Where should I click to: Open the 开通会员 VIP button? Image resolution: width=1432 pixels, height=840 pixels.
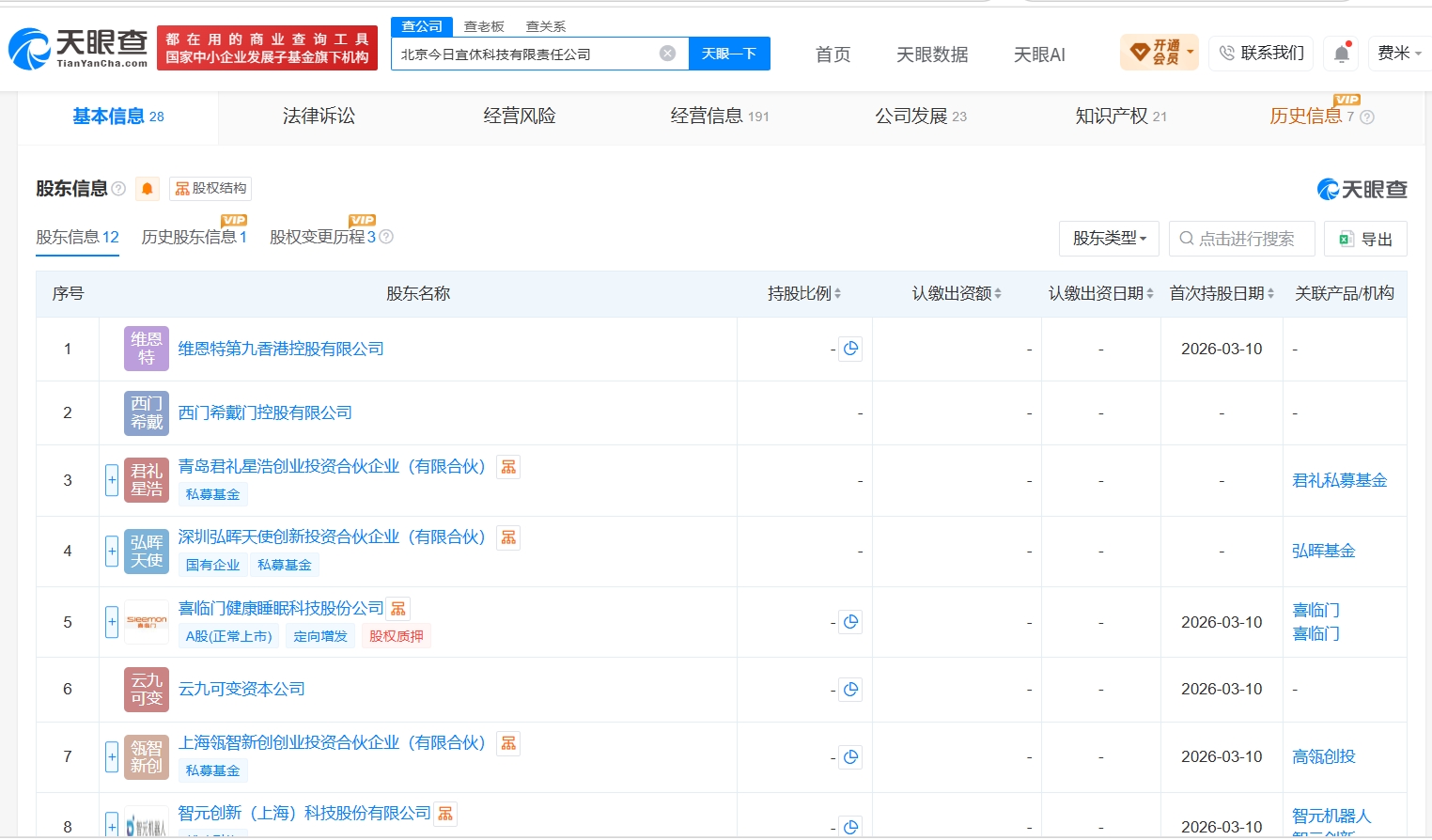1160,53
